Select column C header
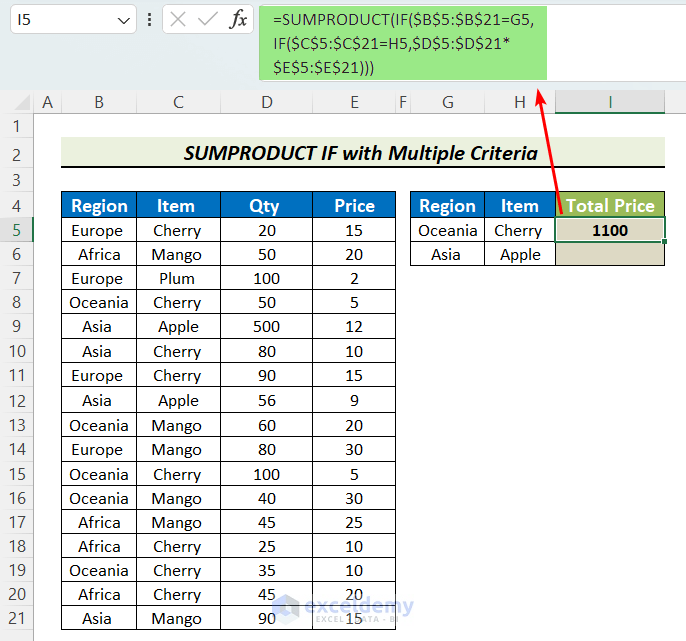This screenshot has height=641, width=686. point(178,102)
